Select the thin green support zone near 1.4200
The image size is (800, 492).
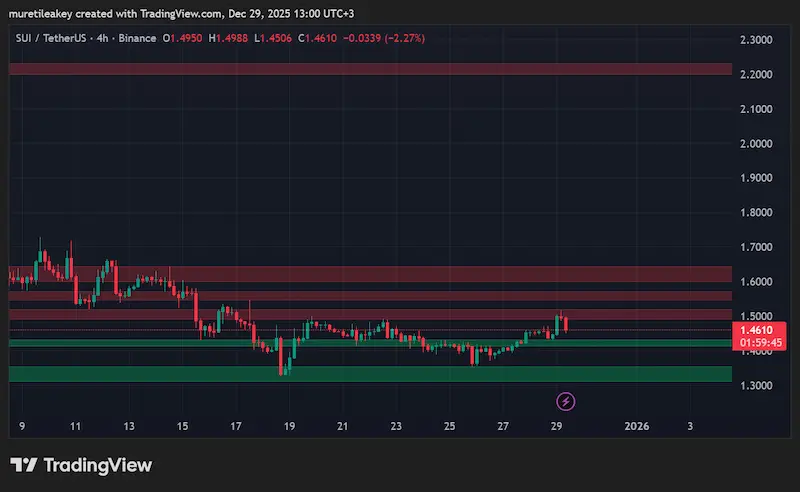pyautogui.click(x=370, y=344)
